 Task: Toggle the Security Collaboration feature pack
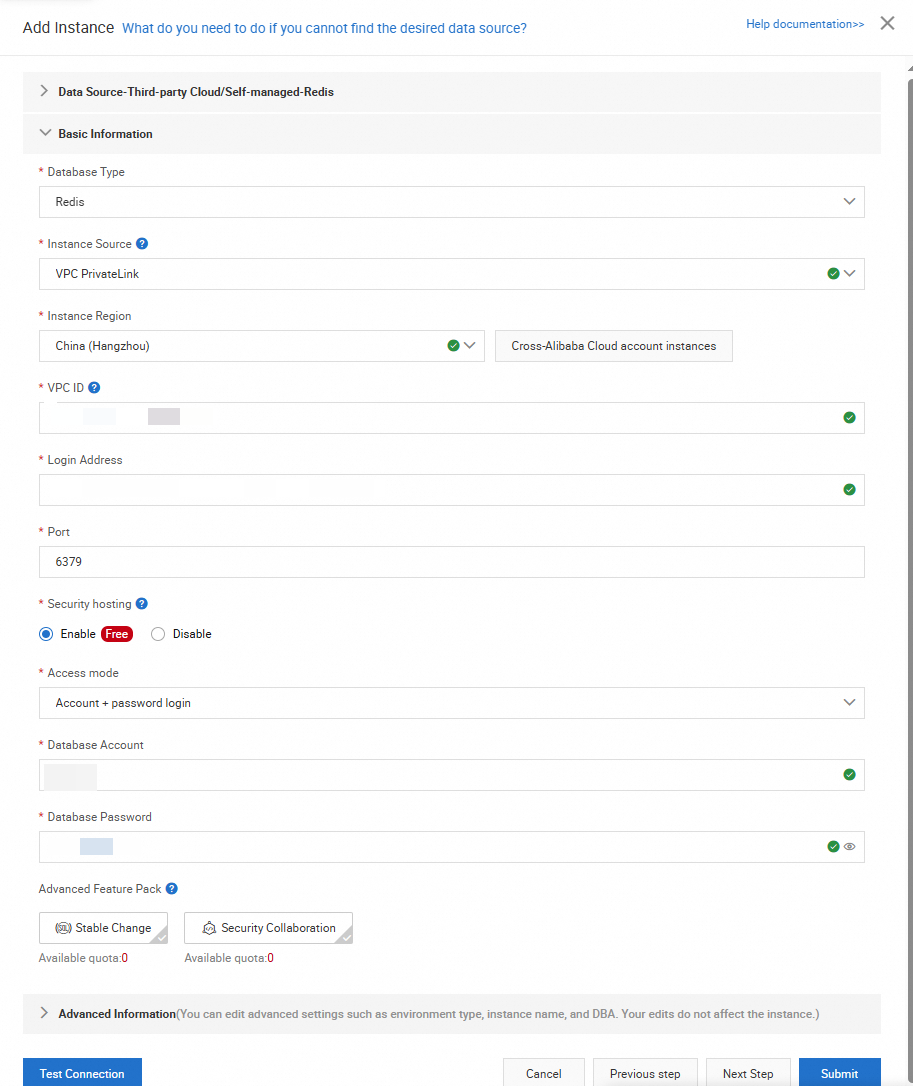[269, 928]
